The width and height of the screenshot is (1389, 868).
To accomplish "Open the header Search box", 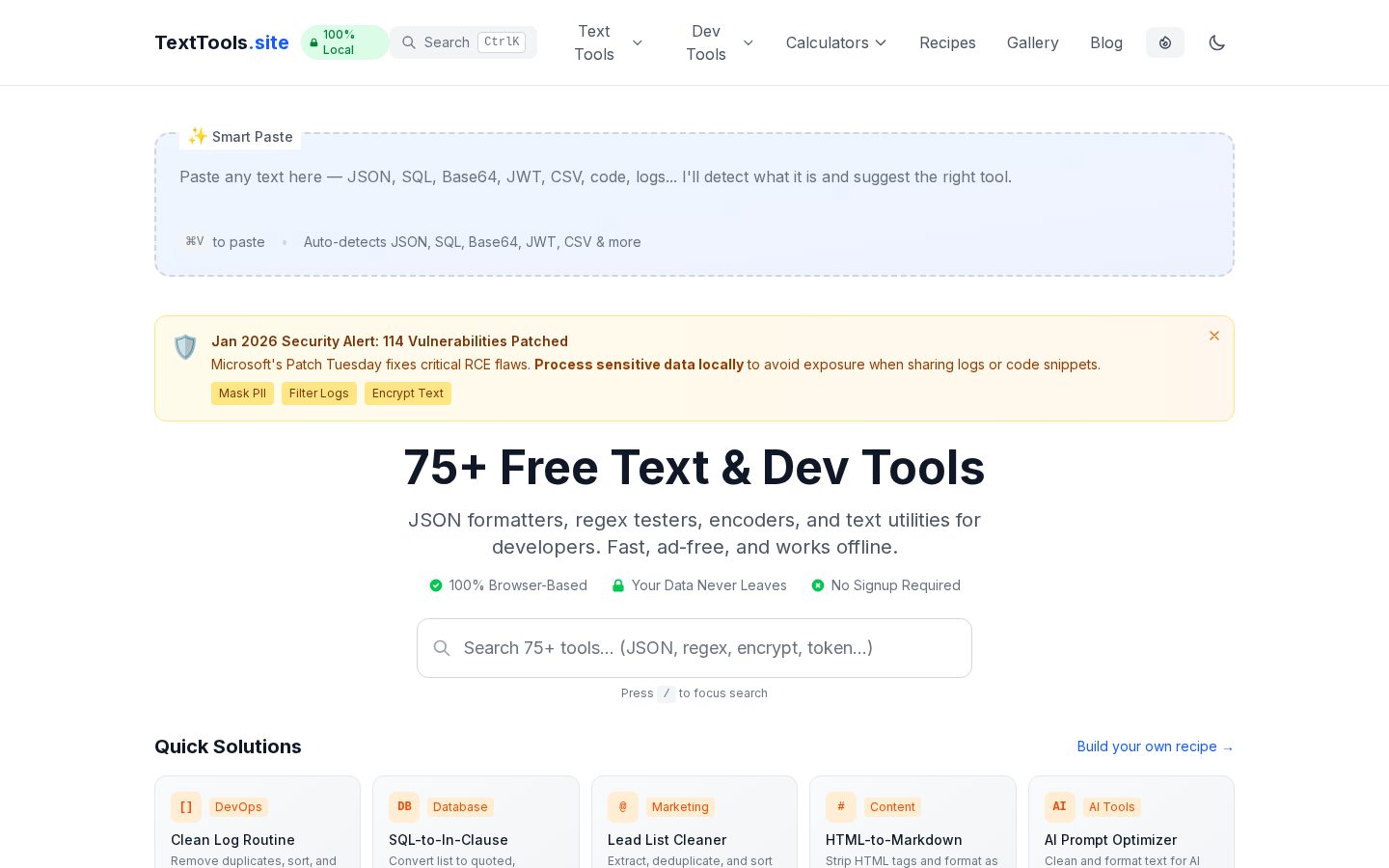I will [463, 42].
